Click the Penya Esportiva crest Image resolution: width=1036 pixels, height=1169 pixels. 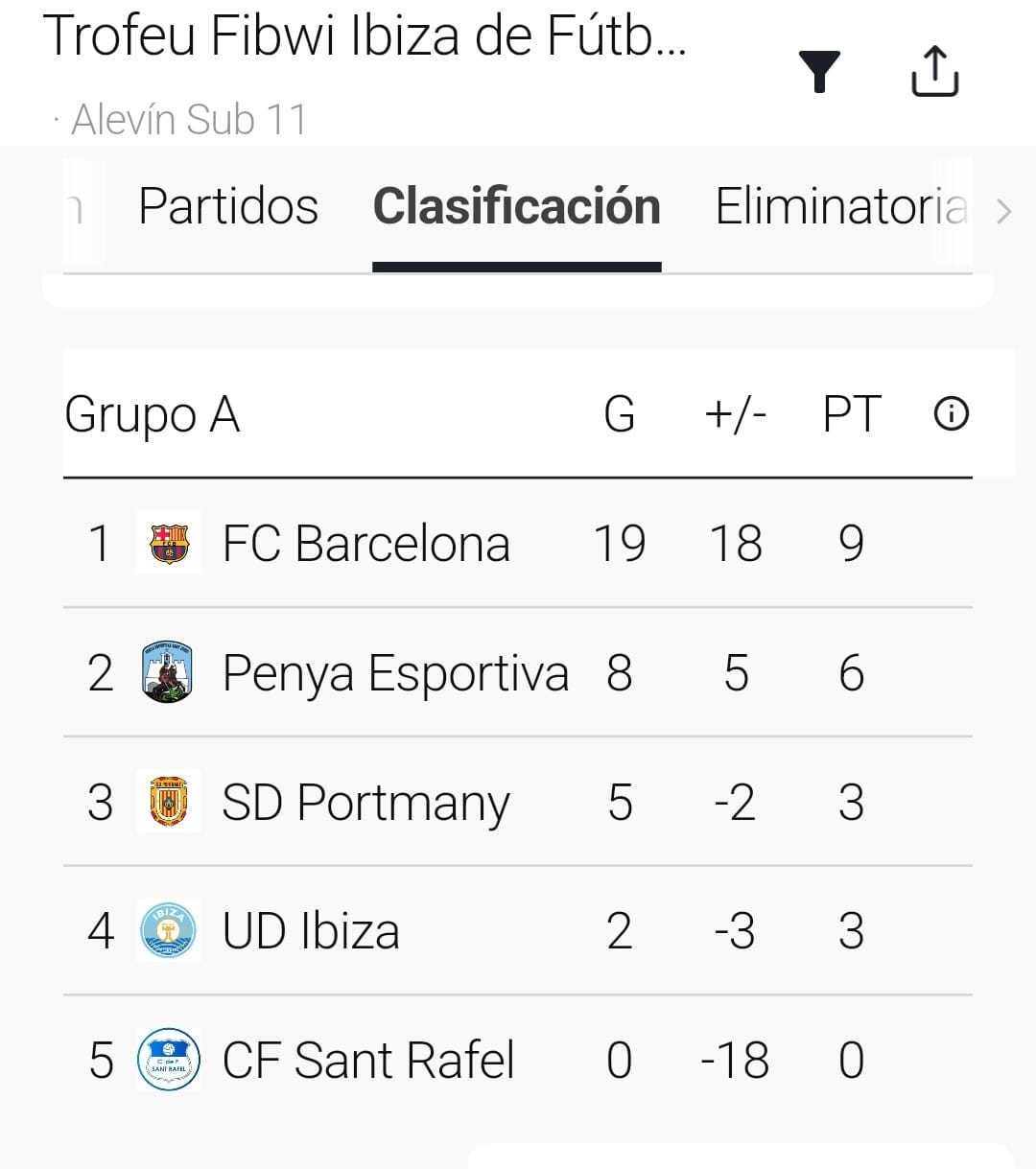coord(169,672)
